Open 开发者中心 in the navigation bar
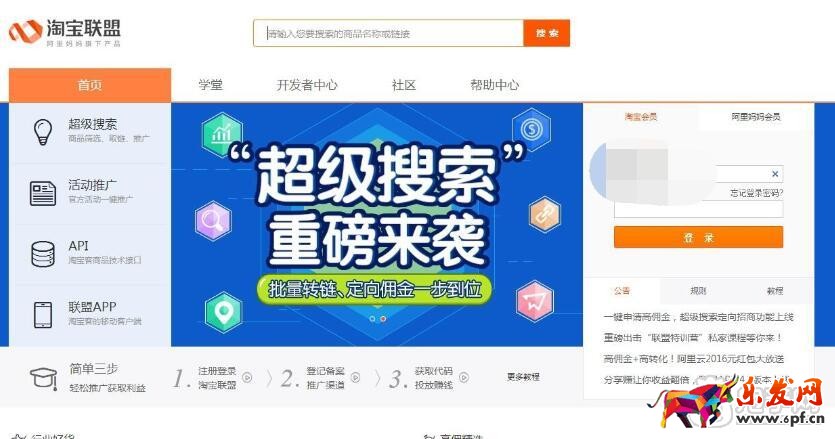 (x=307, y=85)
